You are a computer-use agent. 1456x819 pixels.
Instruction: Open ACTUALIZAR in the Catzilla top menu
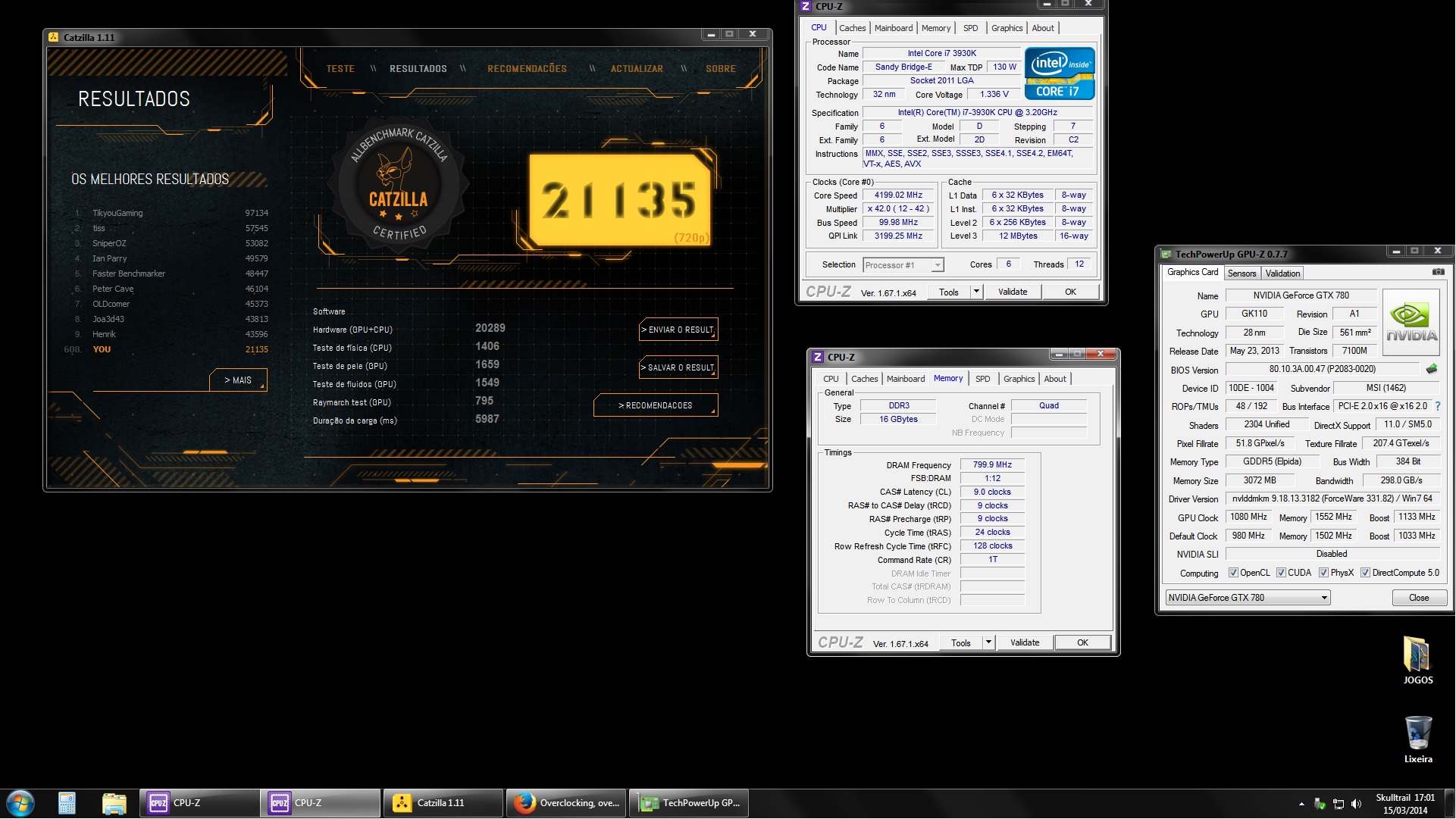click(637, 69)
